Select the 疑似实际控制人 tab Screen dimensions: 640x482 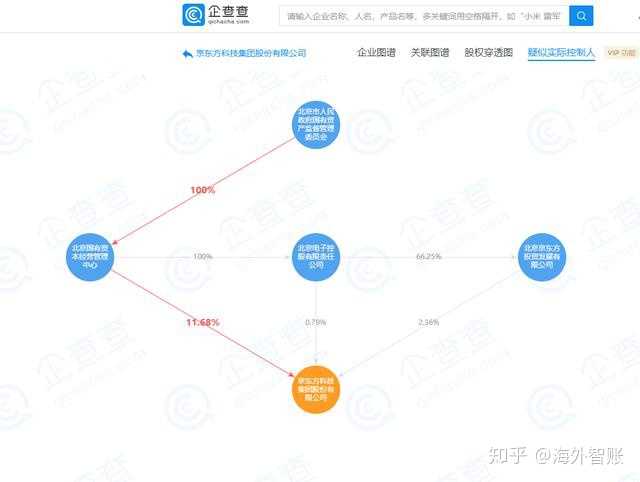click(561, 53)
